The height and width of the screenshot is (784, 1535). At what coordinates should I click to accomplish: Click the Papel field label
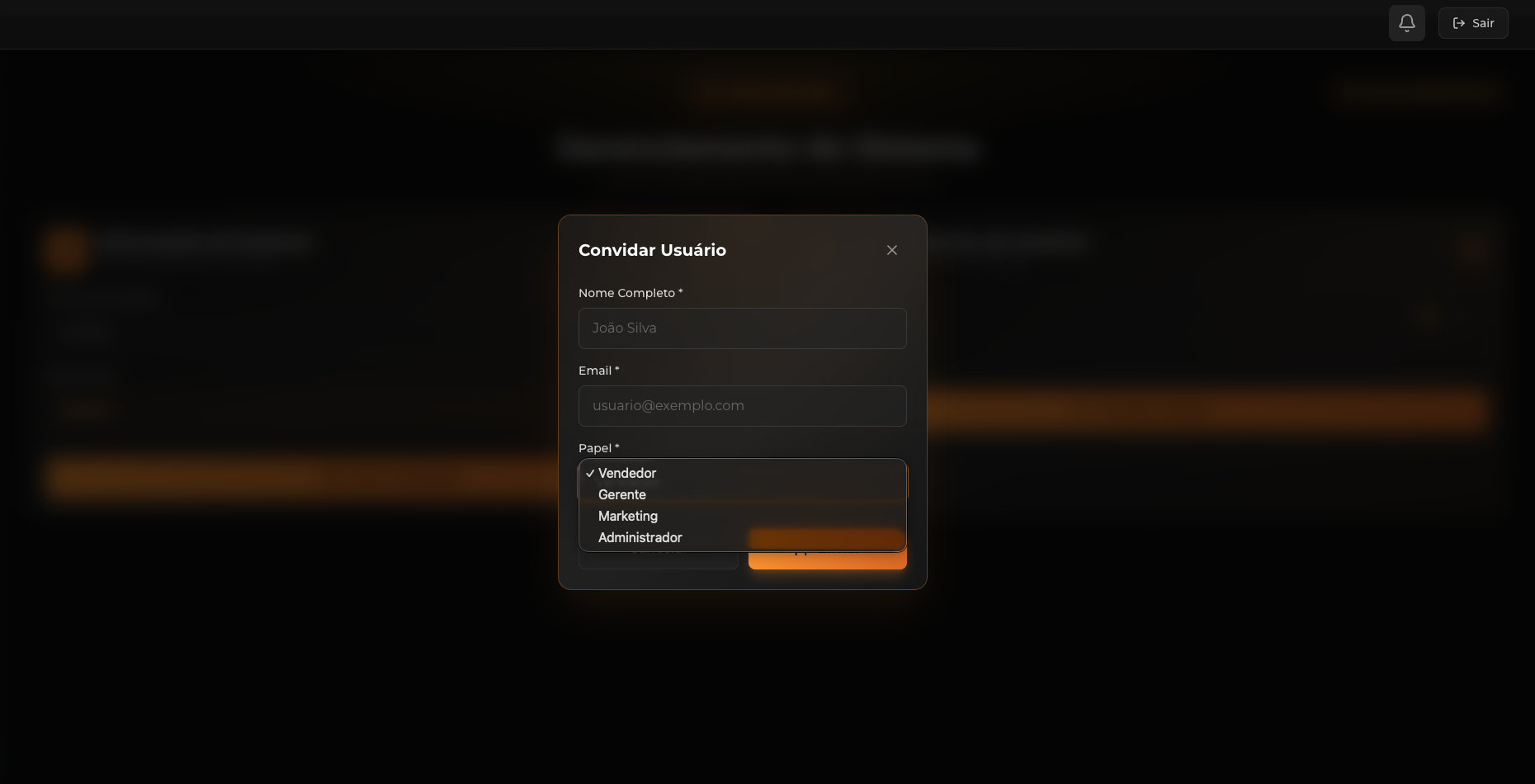tap(595, 448)
